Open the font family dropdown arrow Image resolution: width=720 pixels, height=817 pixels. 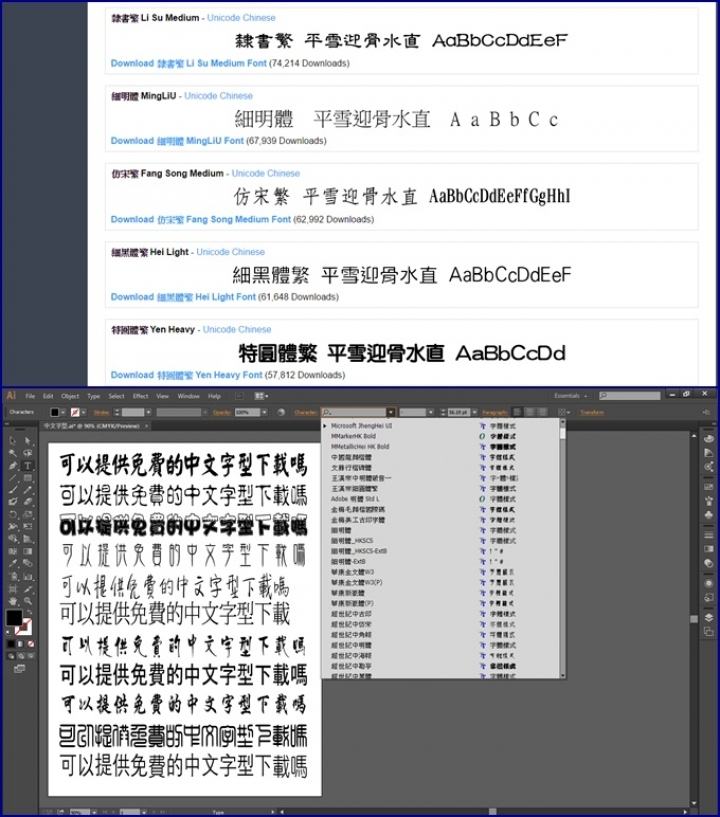point(391,412)
